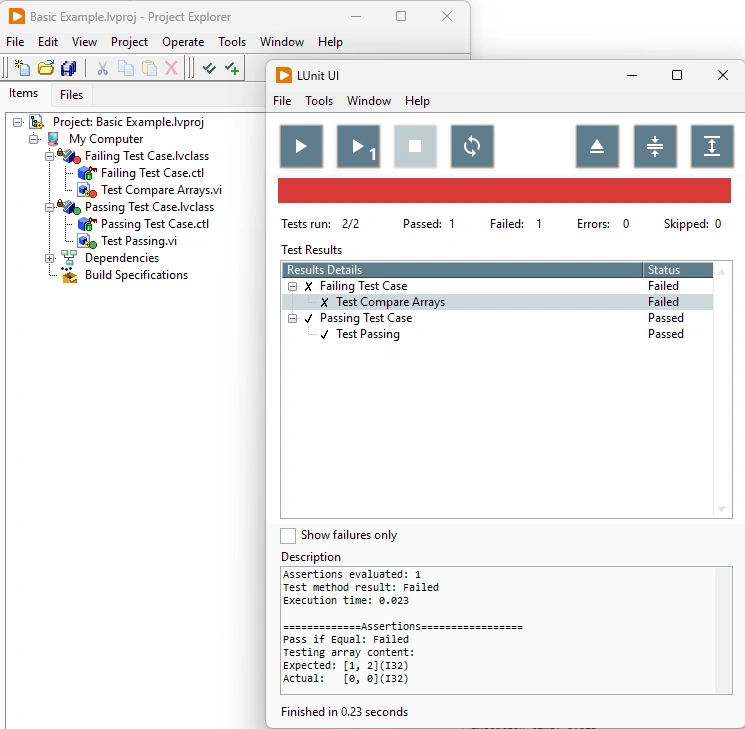Switch to the Items tab

(23, 93)
